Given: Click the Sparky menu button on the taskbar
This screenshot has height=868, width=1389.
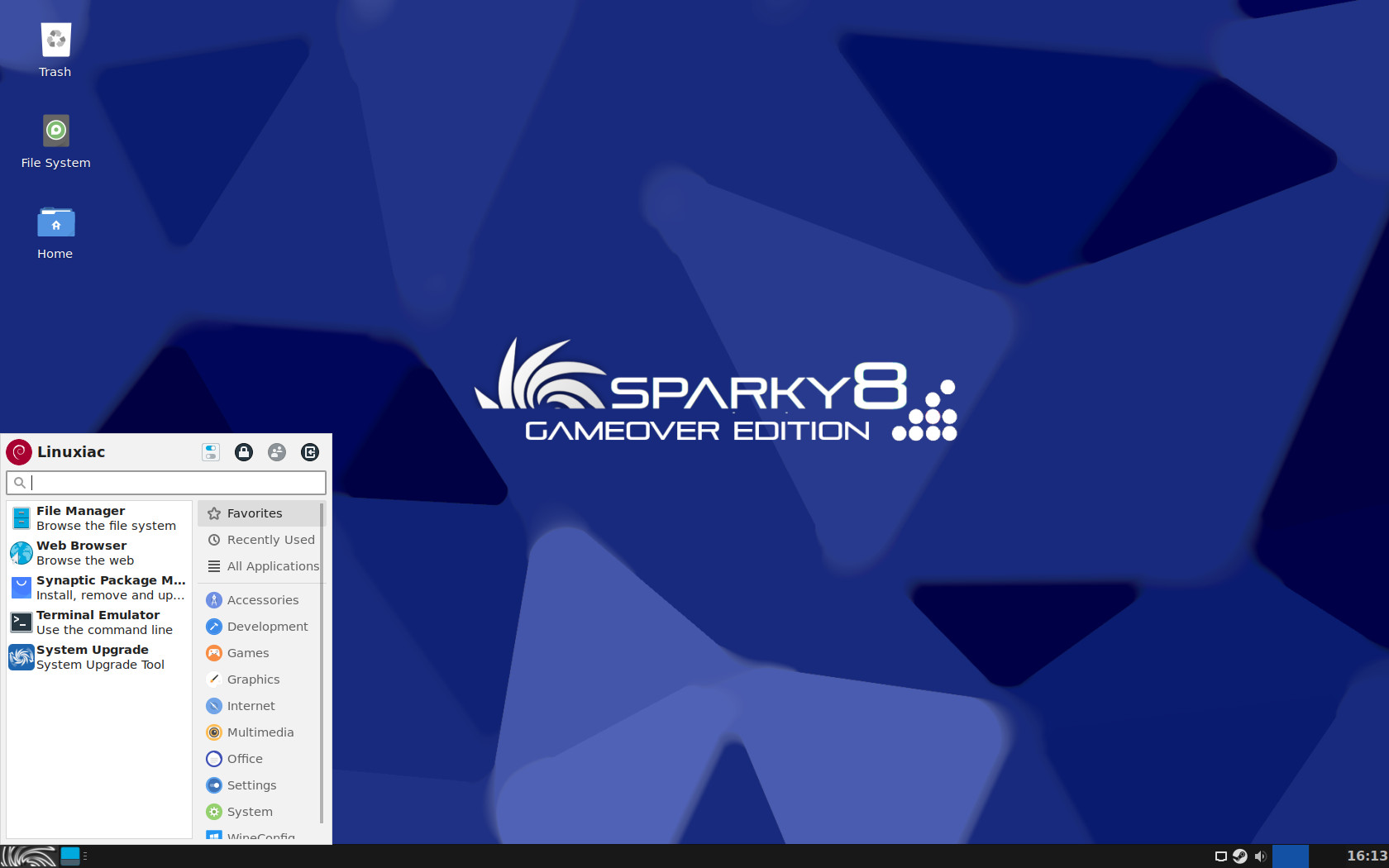Looking at the screenshot, I should pyautogui.click(x=29, y=856).
